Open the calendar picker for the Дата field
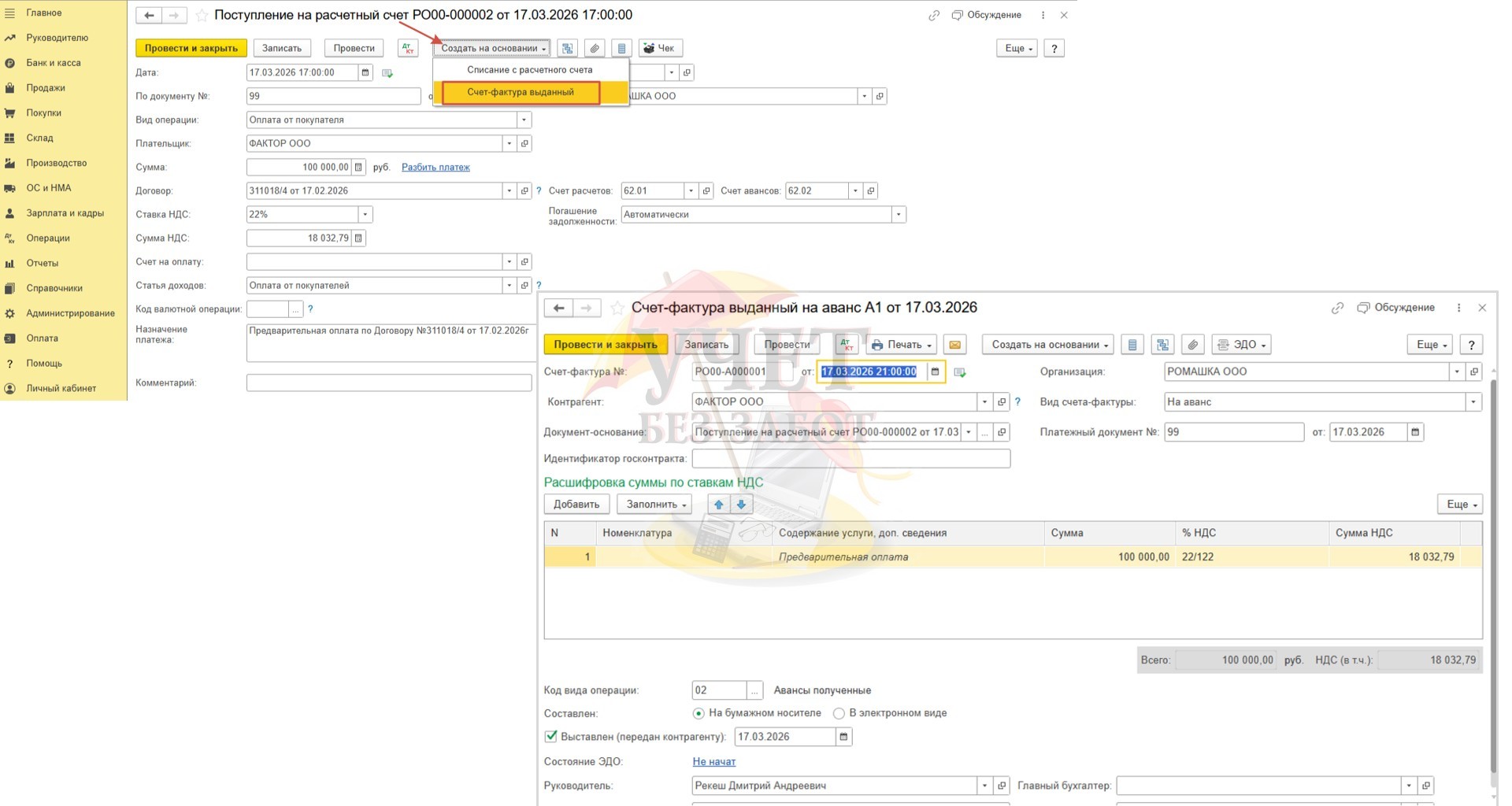Viewport: 1512px width, 806px height. coord(365,72)
